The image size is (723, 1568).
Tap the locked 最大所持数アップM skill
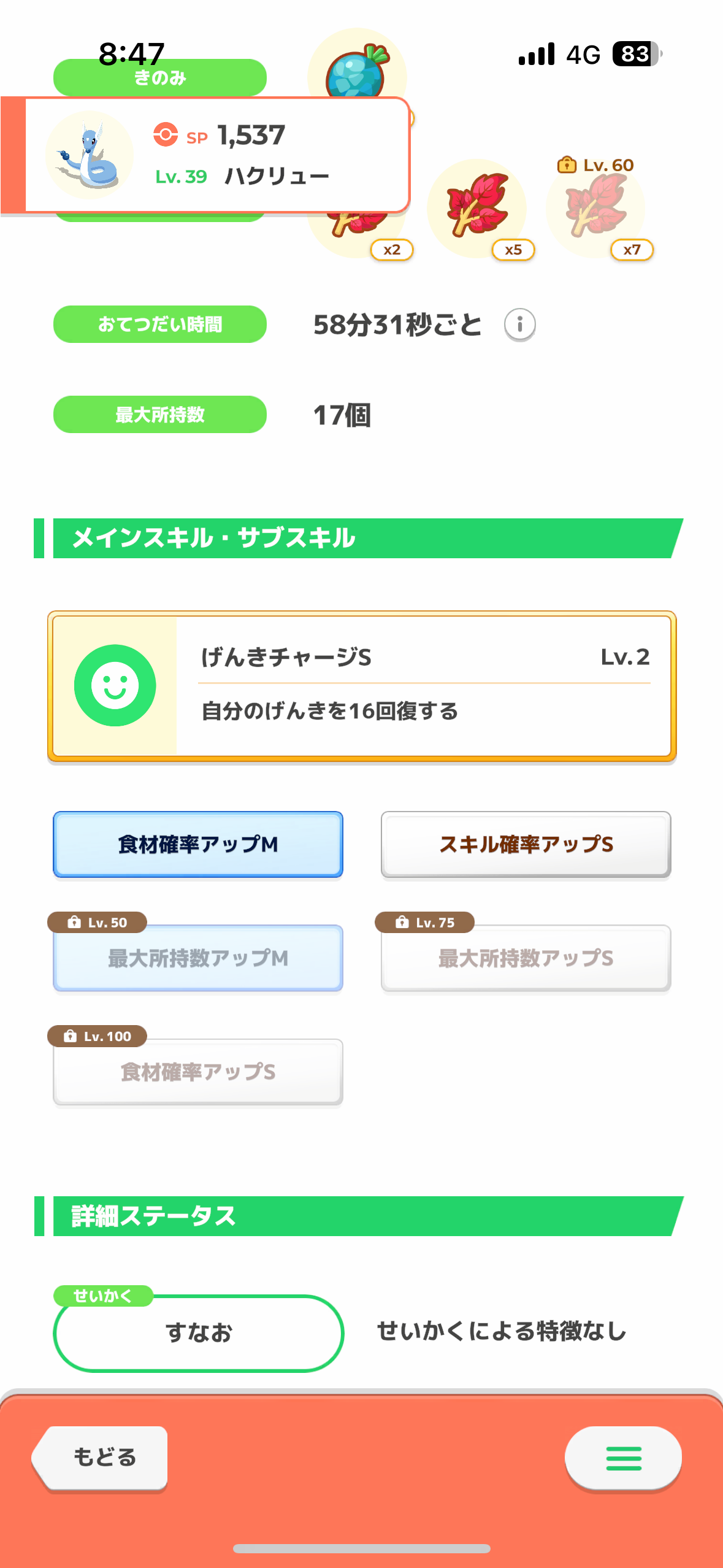coord(197,958)
